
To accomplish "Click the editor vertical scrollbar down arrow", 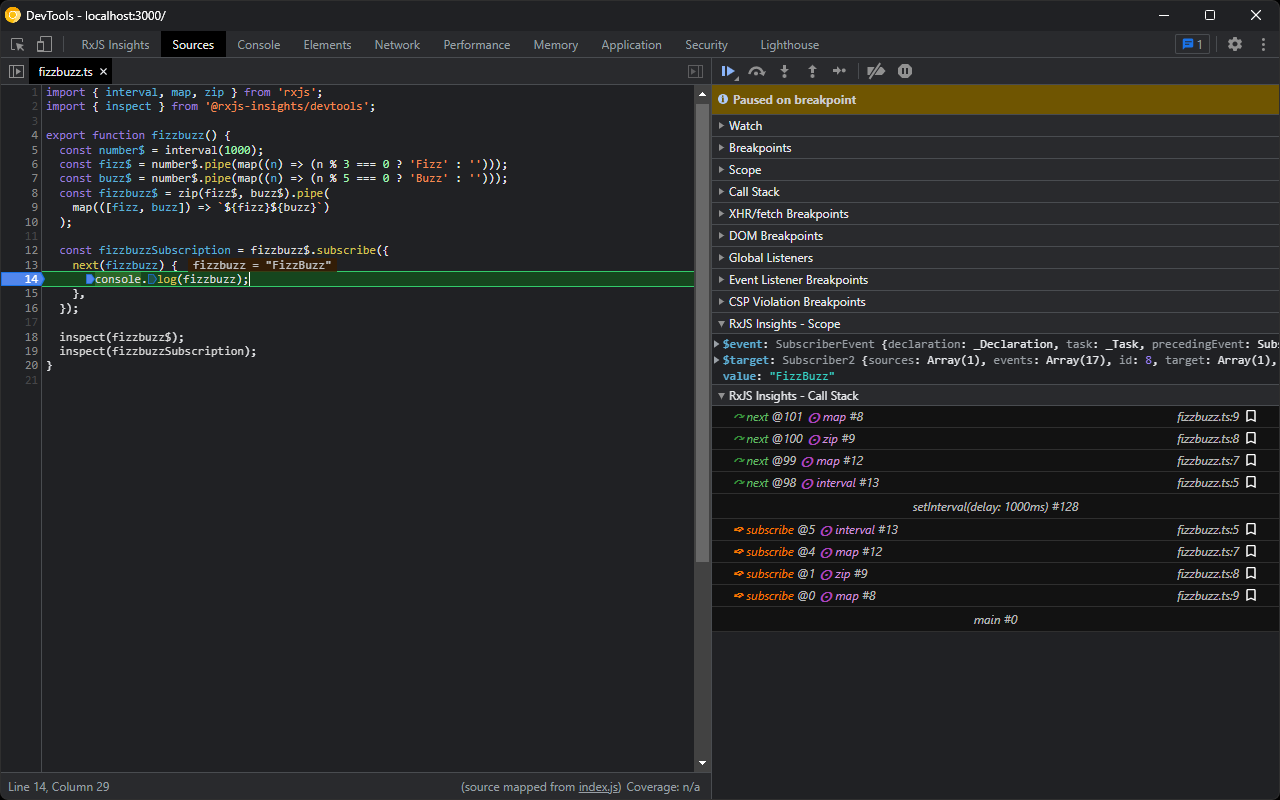I will coord(702,763).
